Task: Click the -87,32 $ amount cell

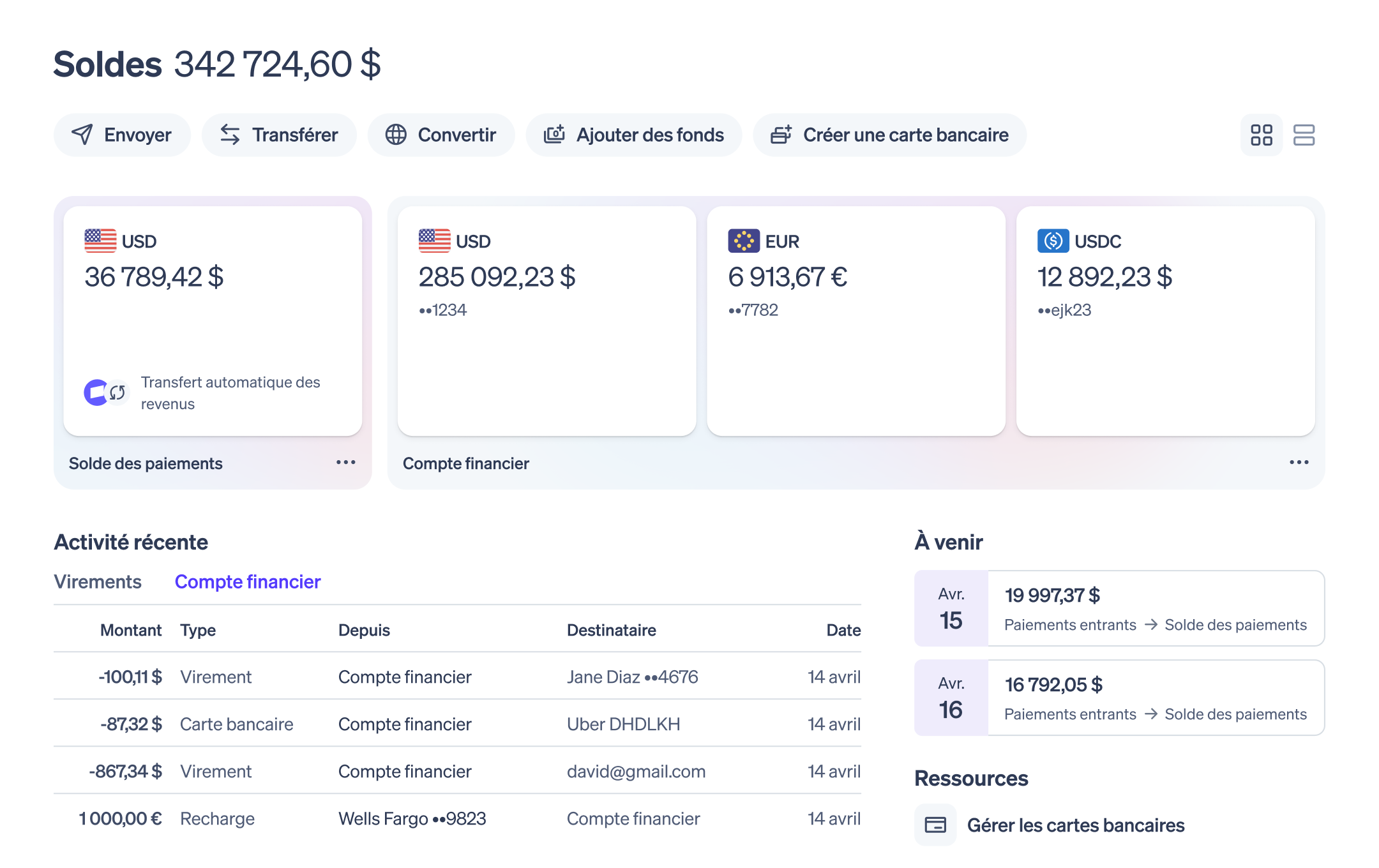Action: point(131,724)
